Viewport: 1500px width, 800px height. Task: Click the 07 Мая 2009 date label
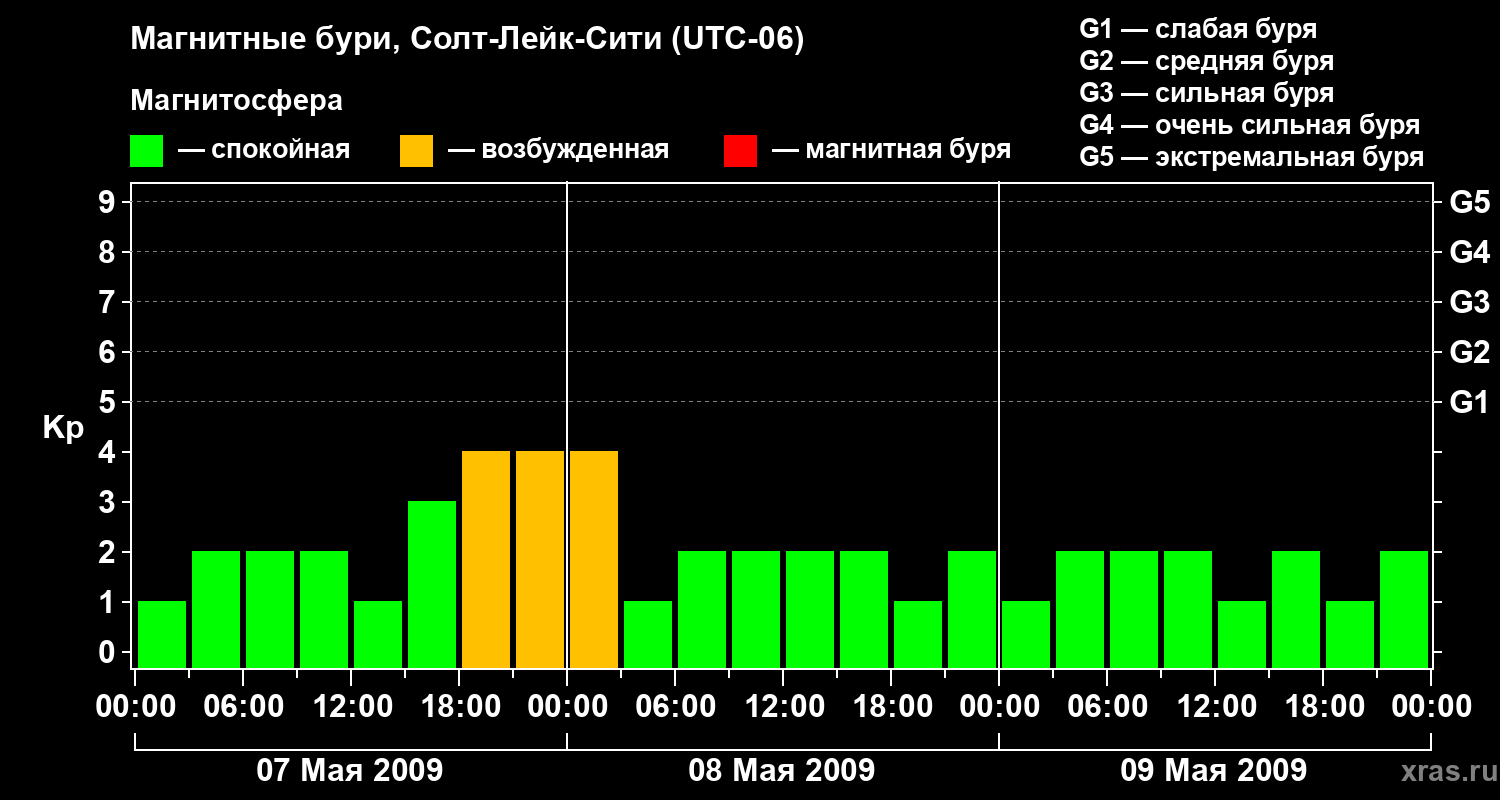[x=350, y=770]
